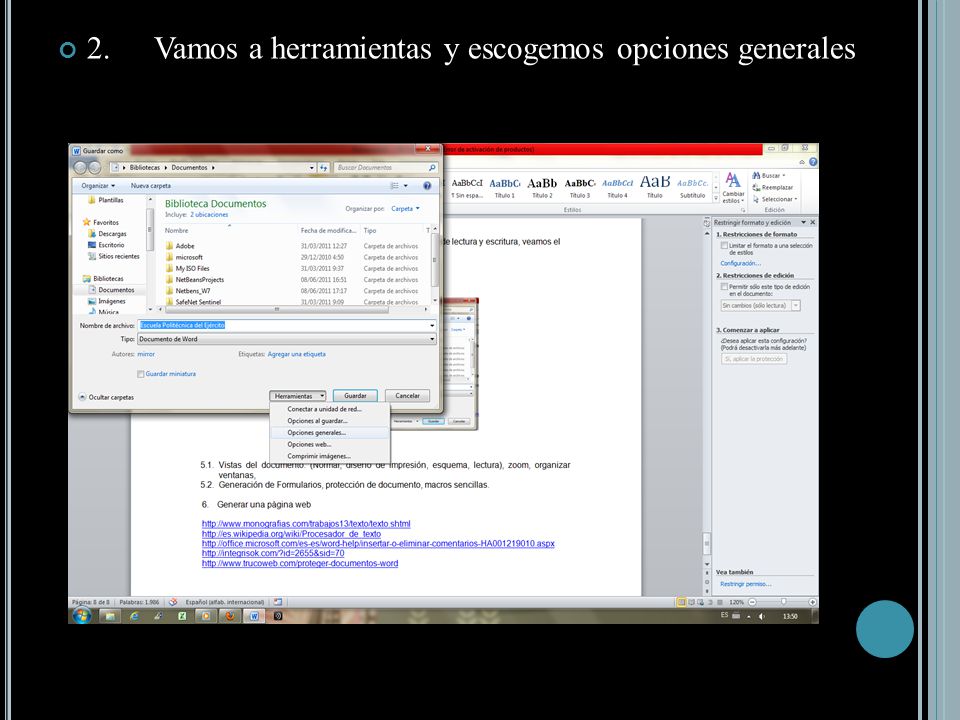Open the Organizar dropdown menu

(98, 186)
